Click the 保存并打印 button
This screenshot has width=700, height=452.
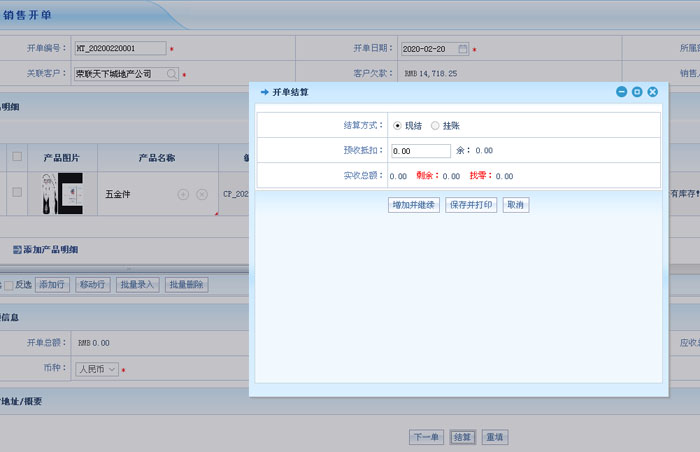click(x=470, y=205)
